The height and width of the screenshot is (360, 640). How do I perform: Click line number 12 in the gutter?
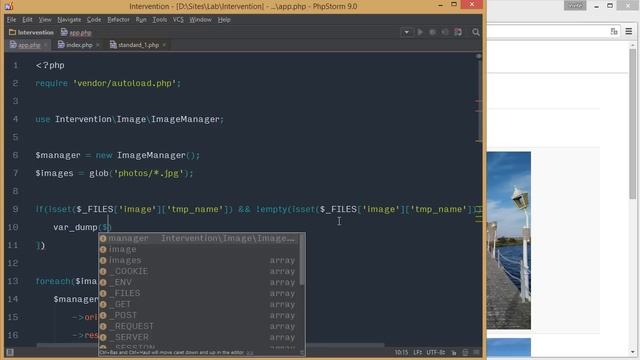pos(13,263)
